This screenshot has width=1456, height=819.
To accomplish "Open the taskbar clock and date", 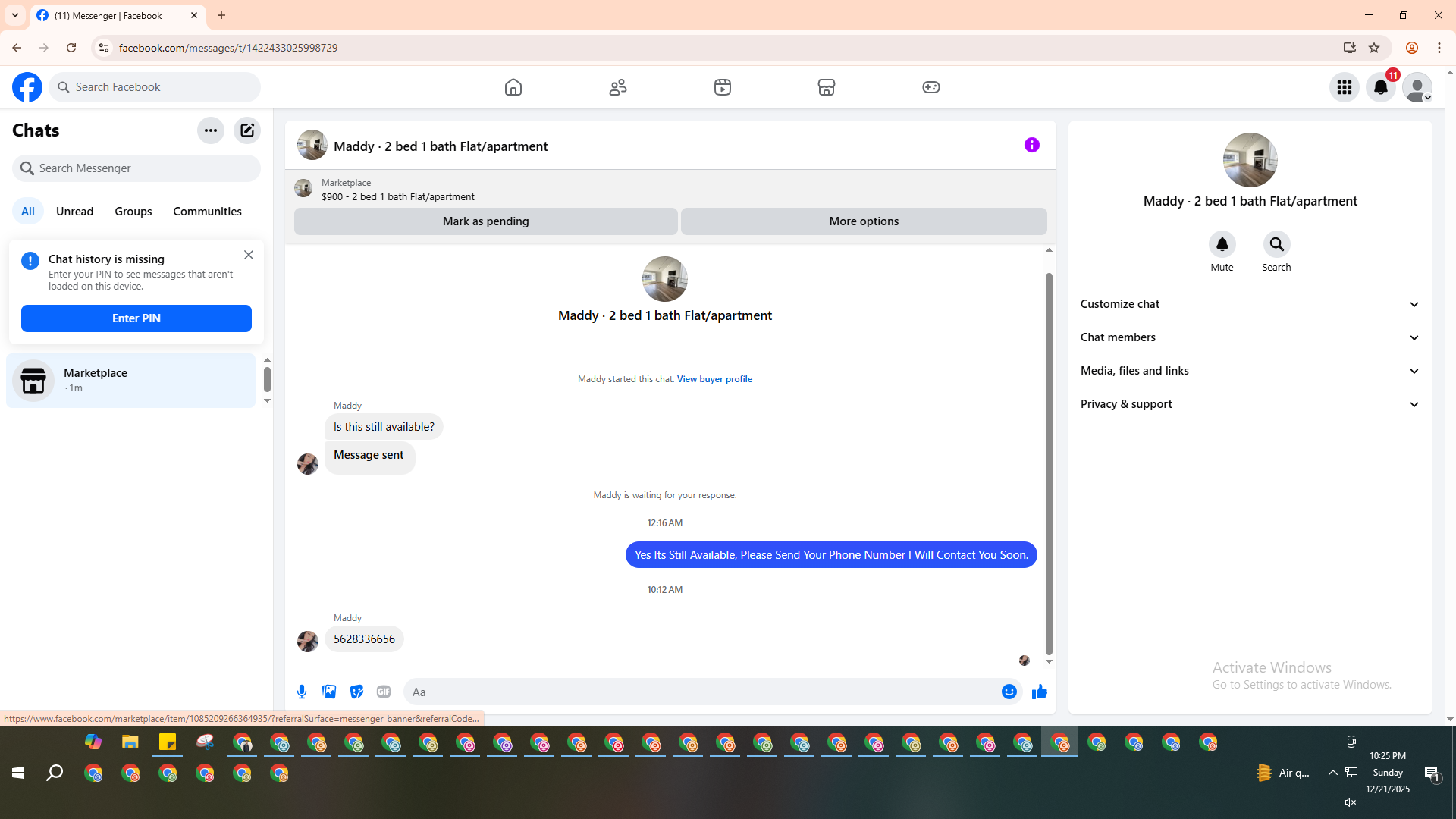I will click(1388, 773).
